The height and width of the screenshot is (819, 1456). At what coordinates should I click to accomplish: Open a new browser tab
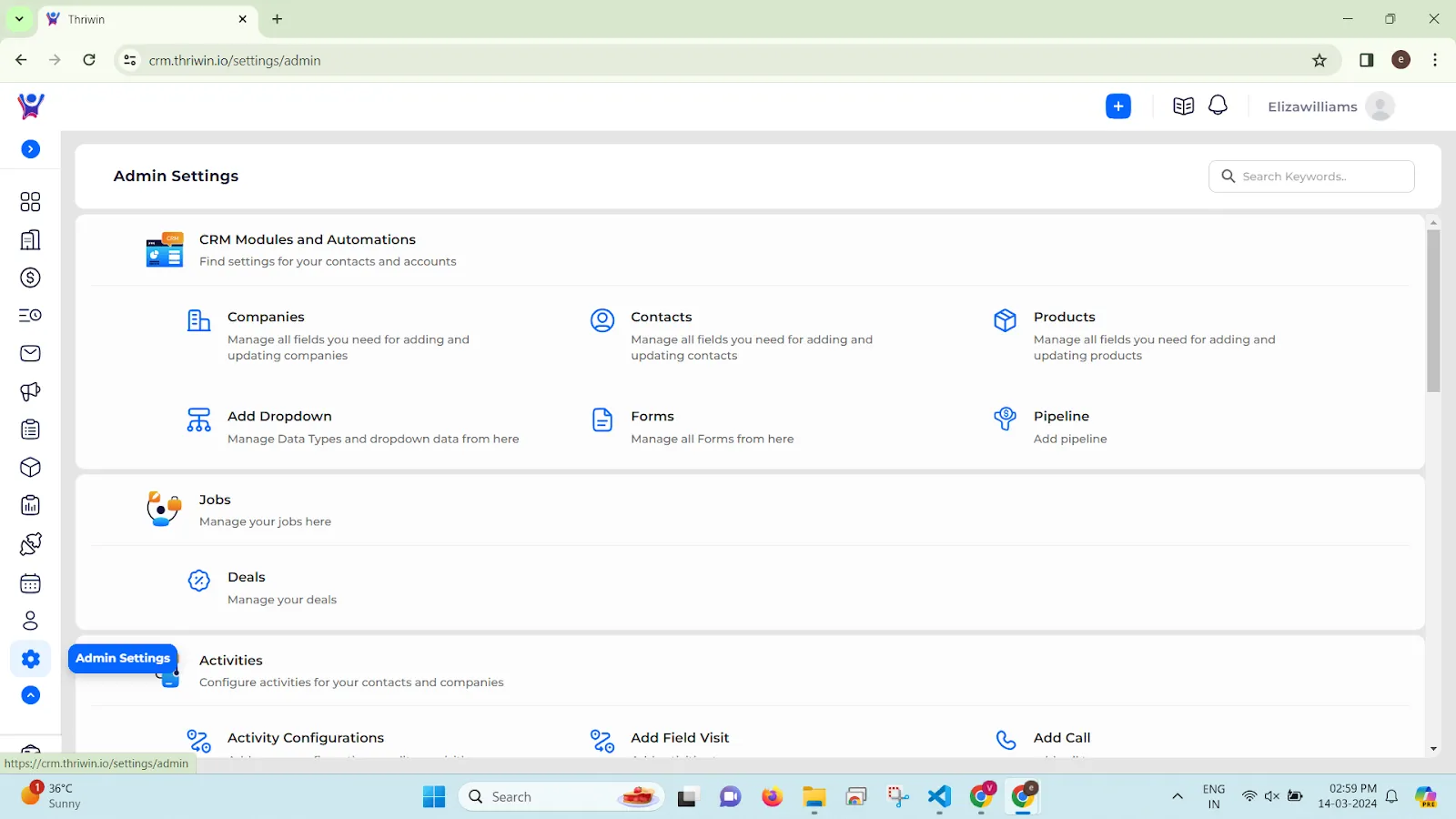click(x=278, y=19)
